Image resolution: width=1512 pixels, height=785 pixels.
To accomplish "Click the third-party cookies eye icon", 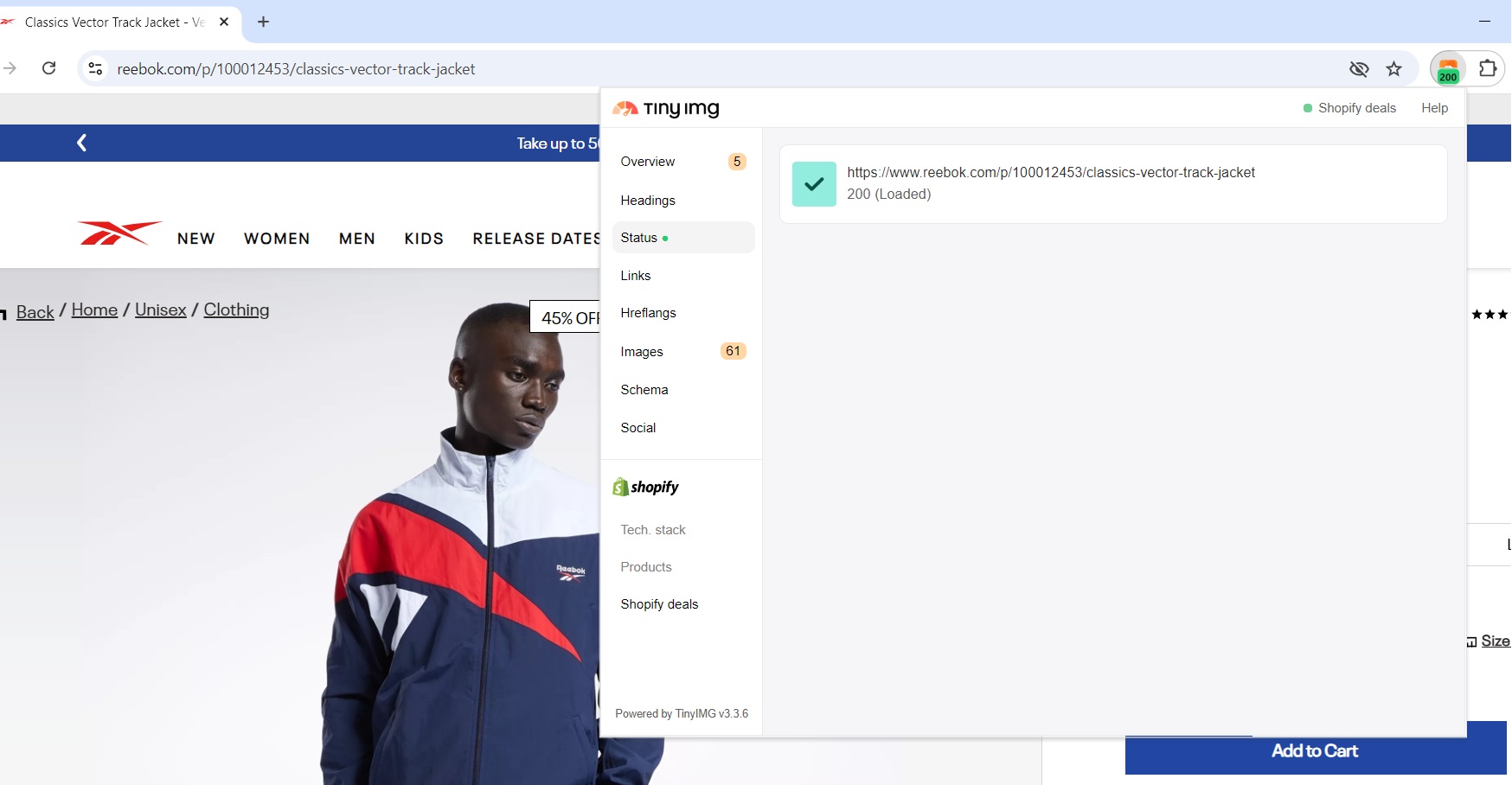I will tap(1358, 68).
